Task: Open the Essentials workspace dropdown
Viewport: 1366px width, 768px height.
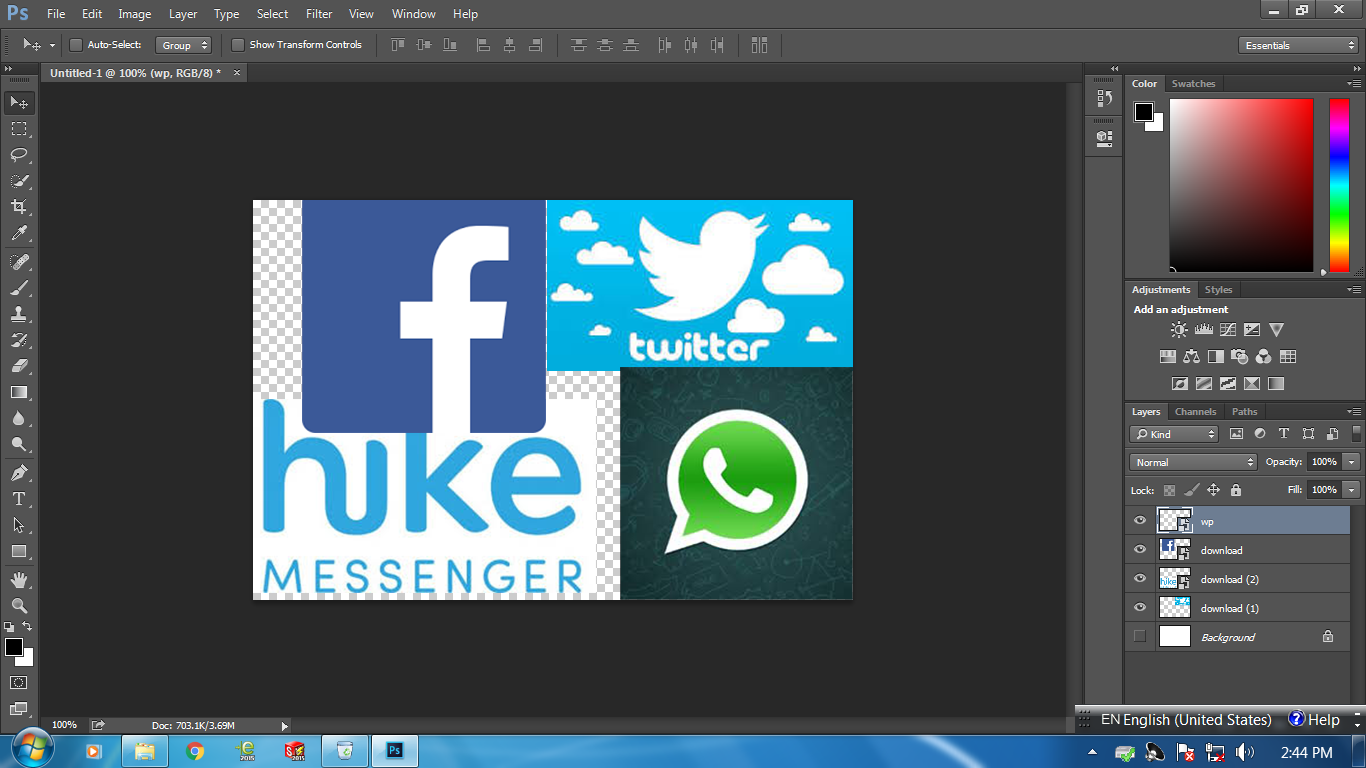Action: tap(1298, 45)
